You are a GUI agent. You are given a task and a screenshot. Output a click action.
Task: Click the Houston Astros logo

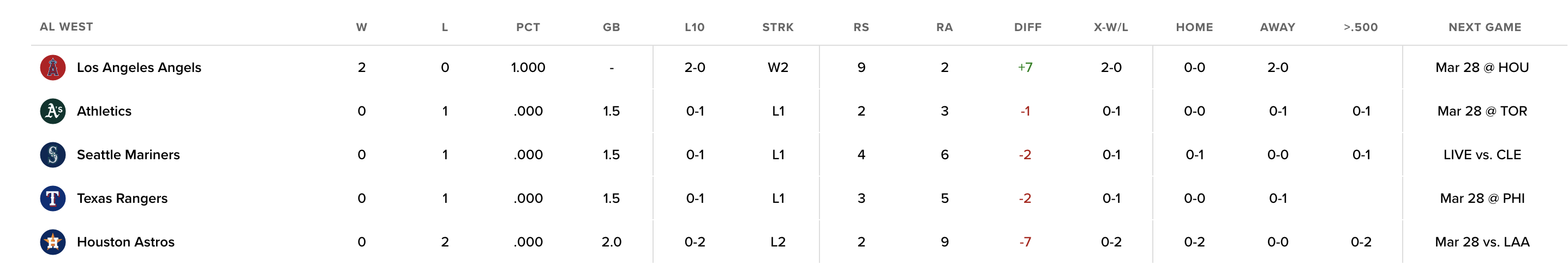tap(53, 242)
